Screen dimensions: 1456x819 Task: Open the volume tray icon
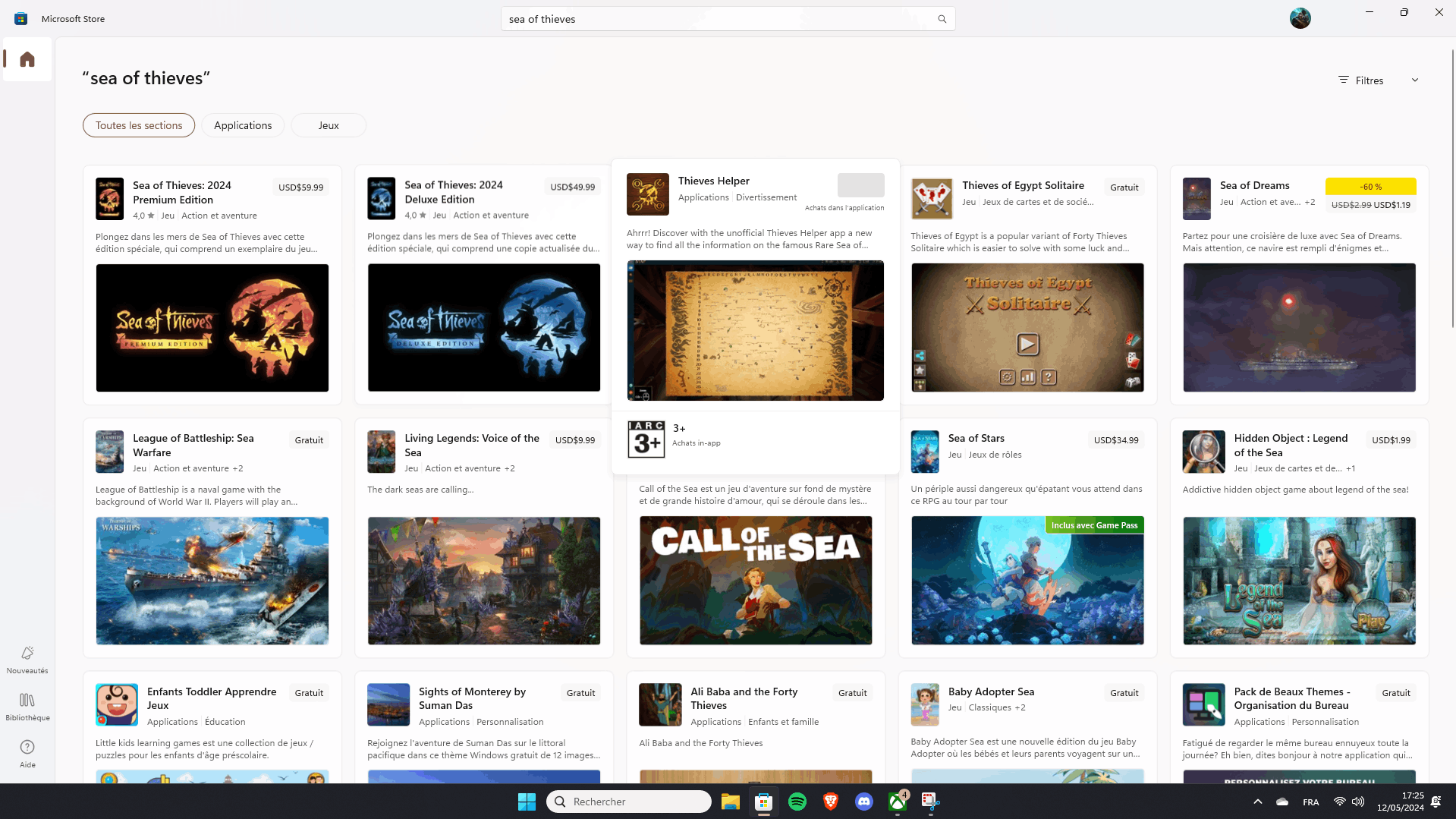[x=1358, y=802]
